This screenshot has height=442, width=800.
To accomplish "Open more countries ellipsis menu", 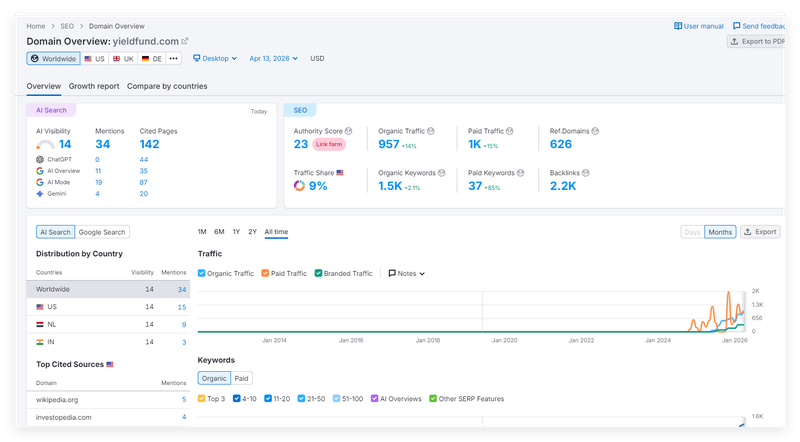I will [173, 59].
